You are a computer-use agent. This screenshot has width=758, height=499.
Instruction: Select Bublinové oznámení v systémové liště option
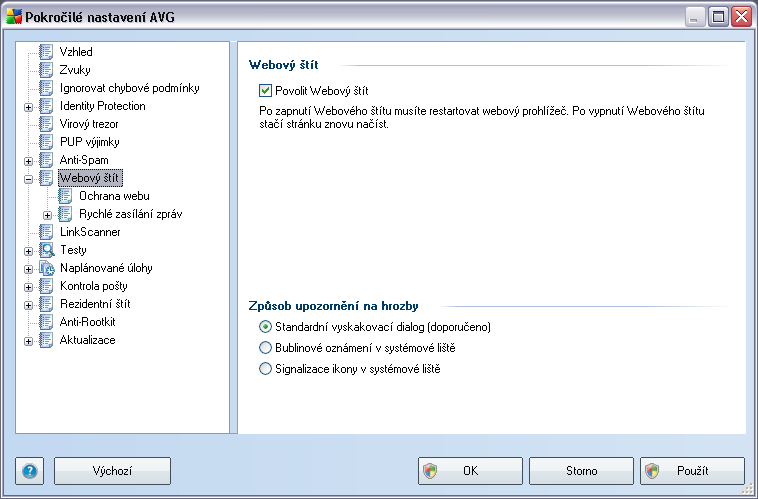coord(265,348)
